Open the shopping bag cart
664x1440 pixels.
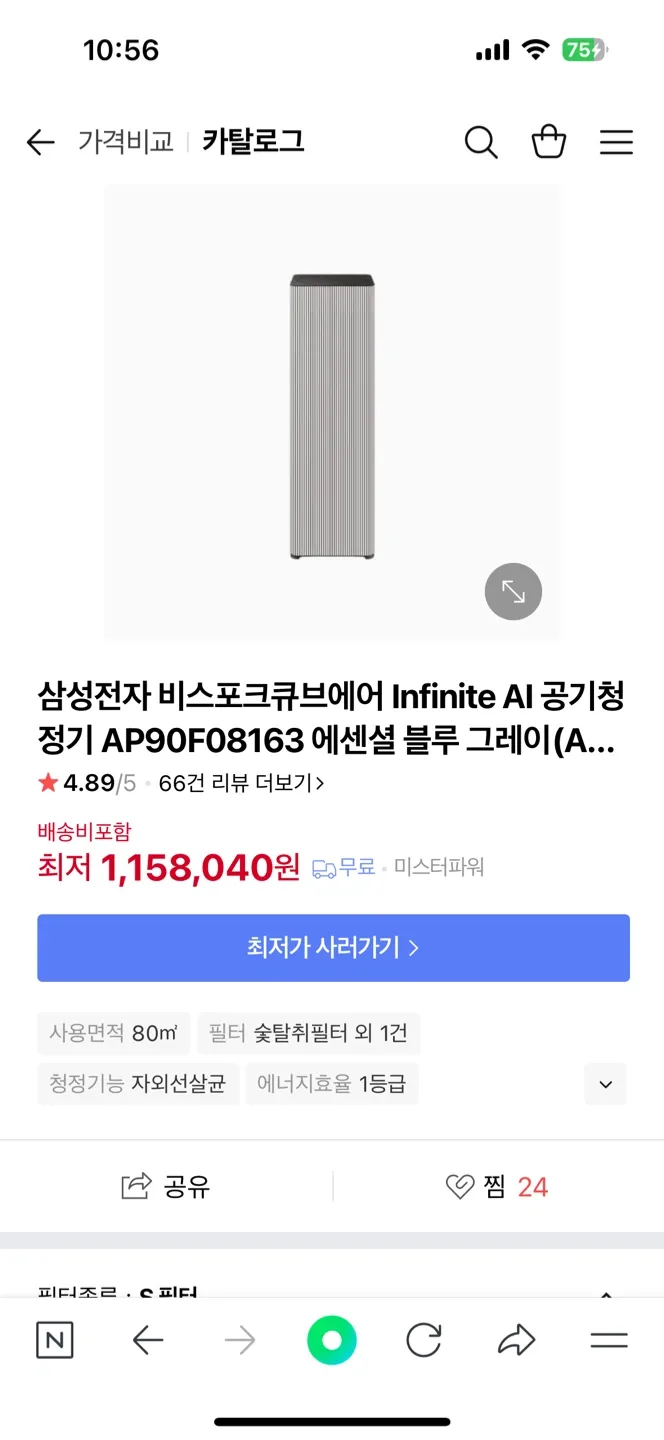[549, 142]
